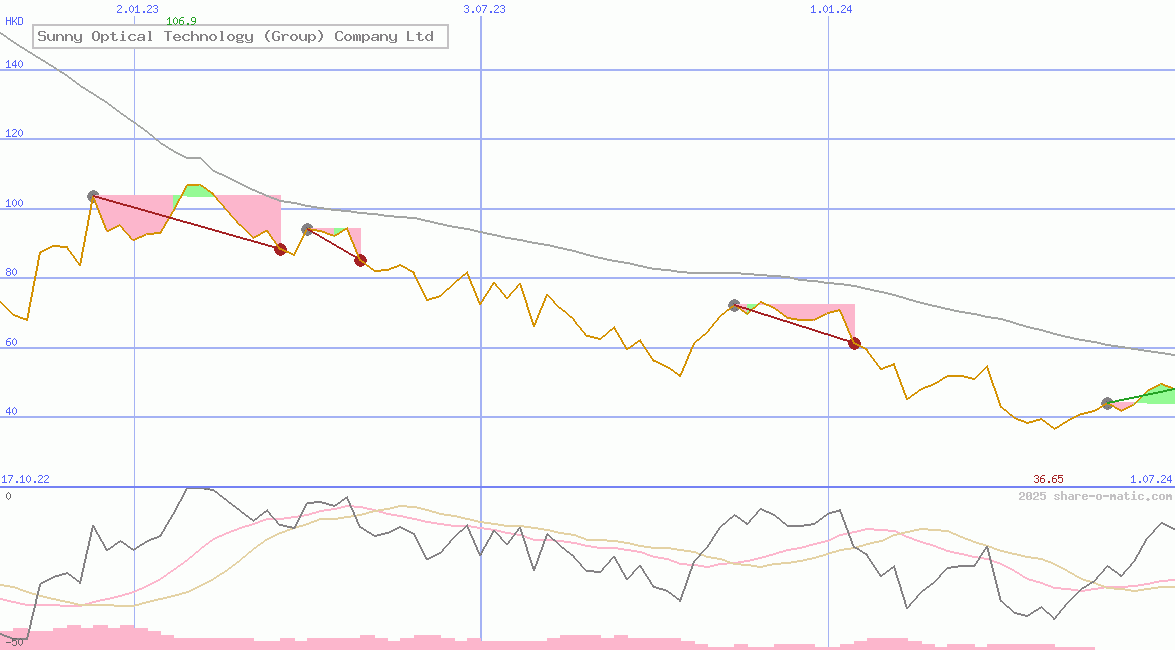Click the -30 indicator axis label

[x=14, y=642]
